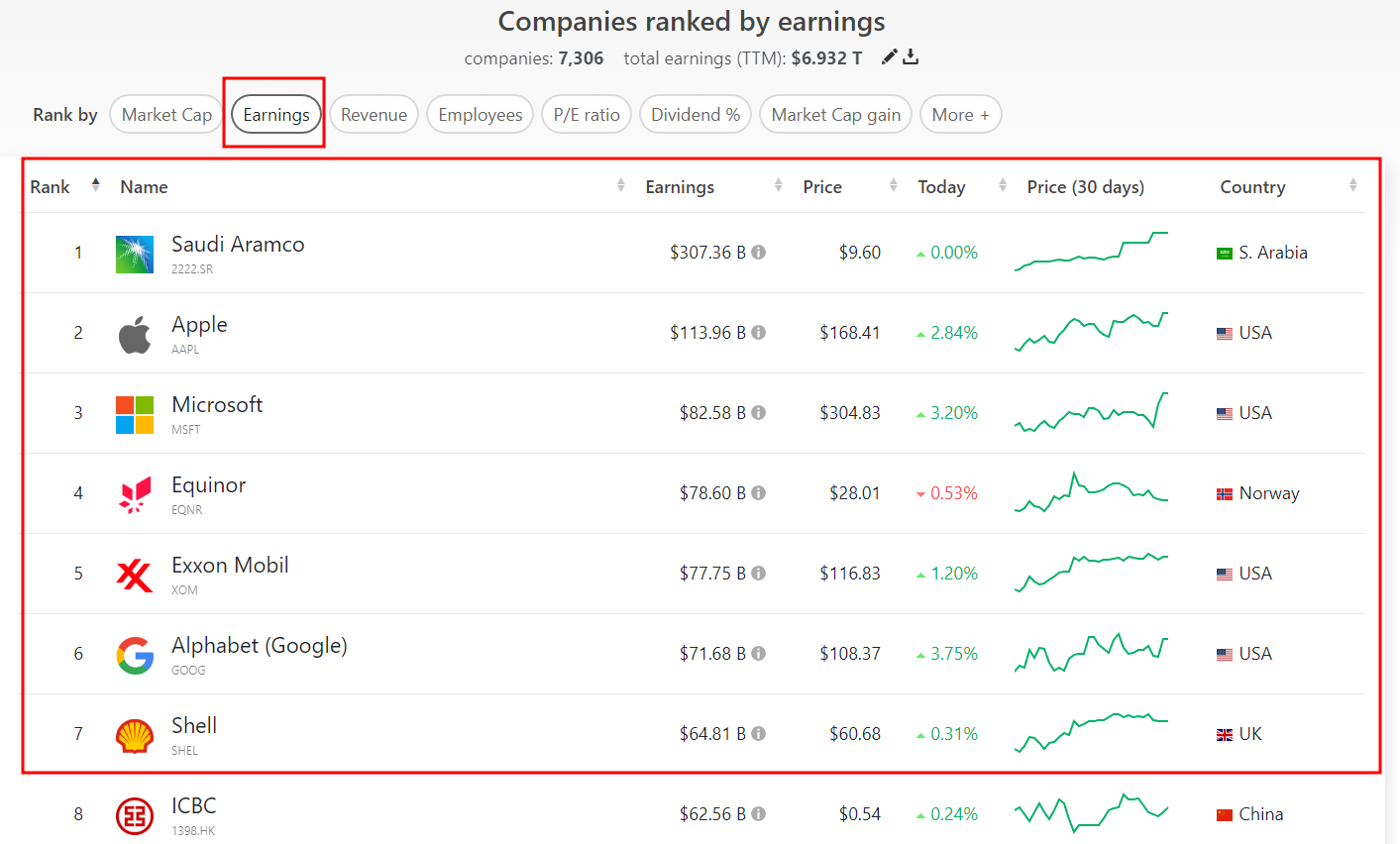Switch ranking to Market Cap gain
The height and width of the screenshot is (844, 1400).
coord(836,114)
